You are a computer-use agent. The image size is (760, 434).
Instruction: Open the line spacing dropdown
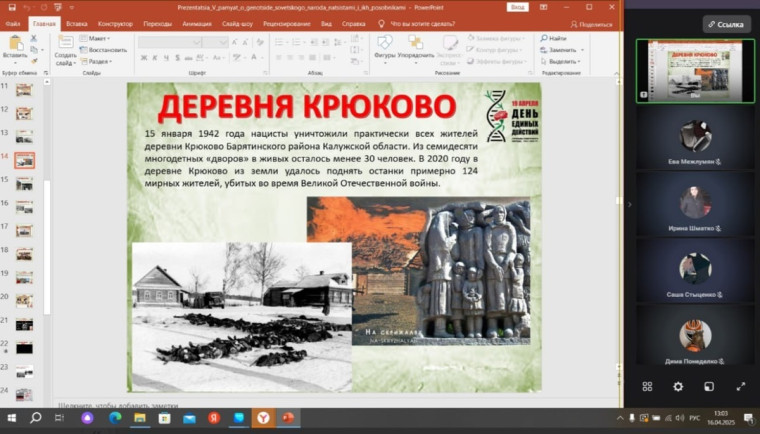click(x=338, y=43)
